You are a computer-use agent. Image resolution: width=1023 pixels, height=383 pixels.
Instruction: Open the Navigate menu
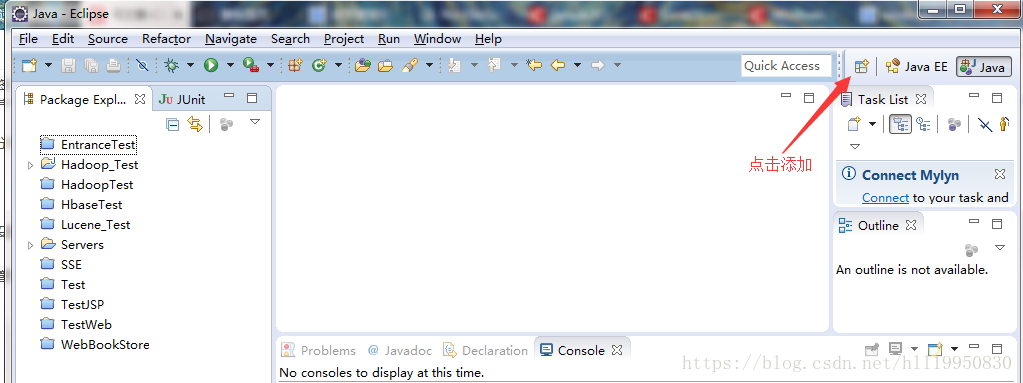(231, 39)
